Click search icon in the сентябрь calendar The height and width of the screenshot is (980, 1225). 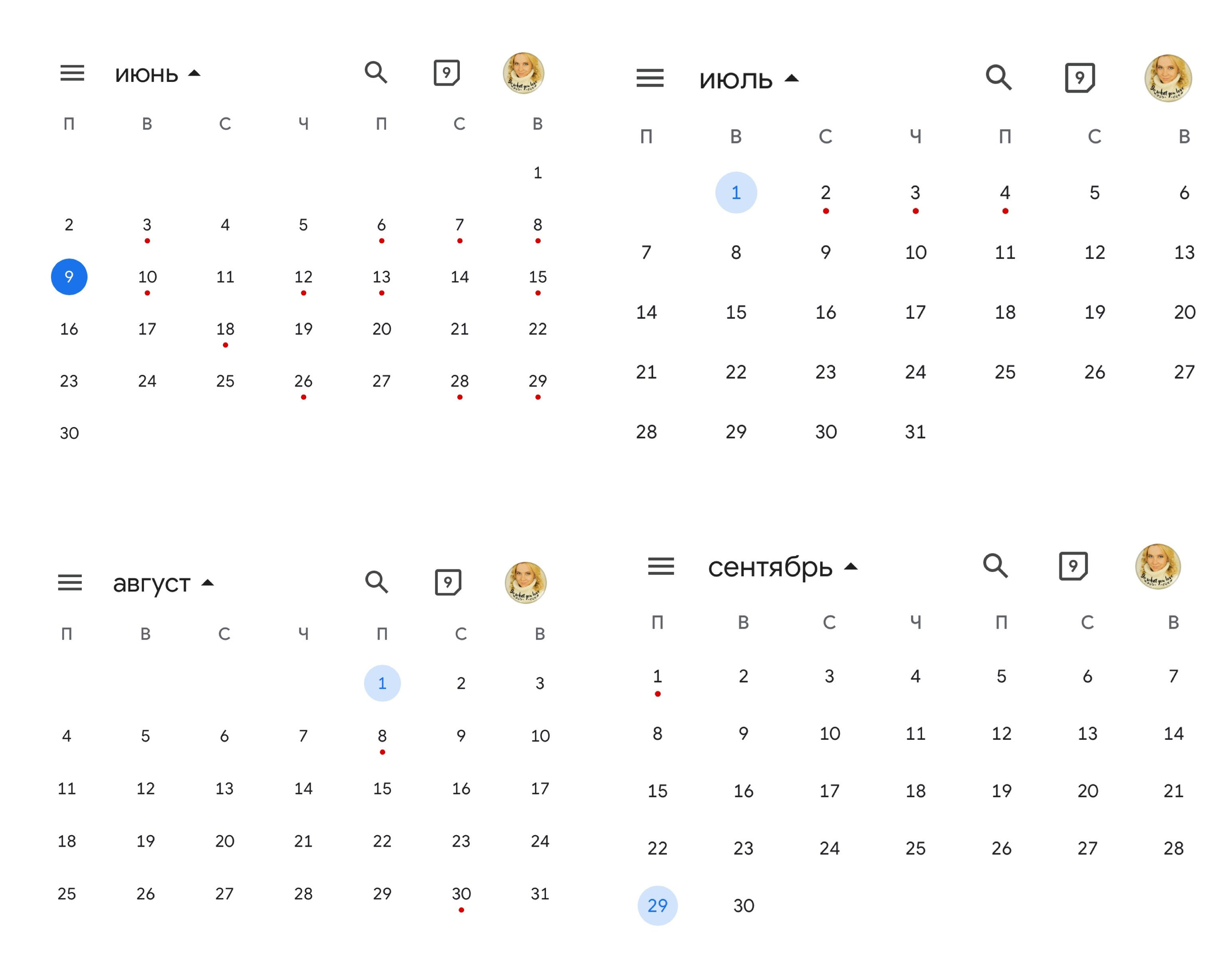(x=995, y=566)
